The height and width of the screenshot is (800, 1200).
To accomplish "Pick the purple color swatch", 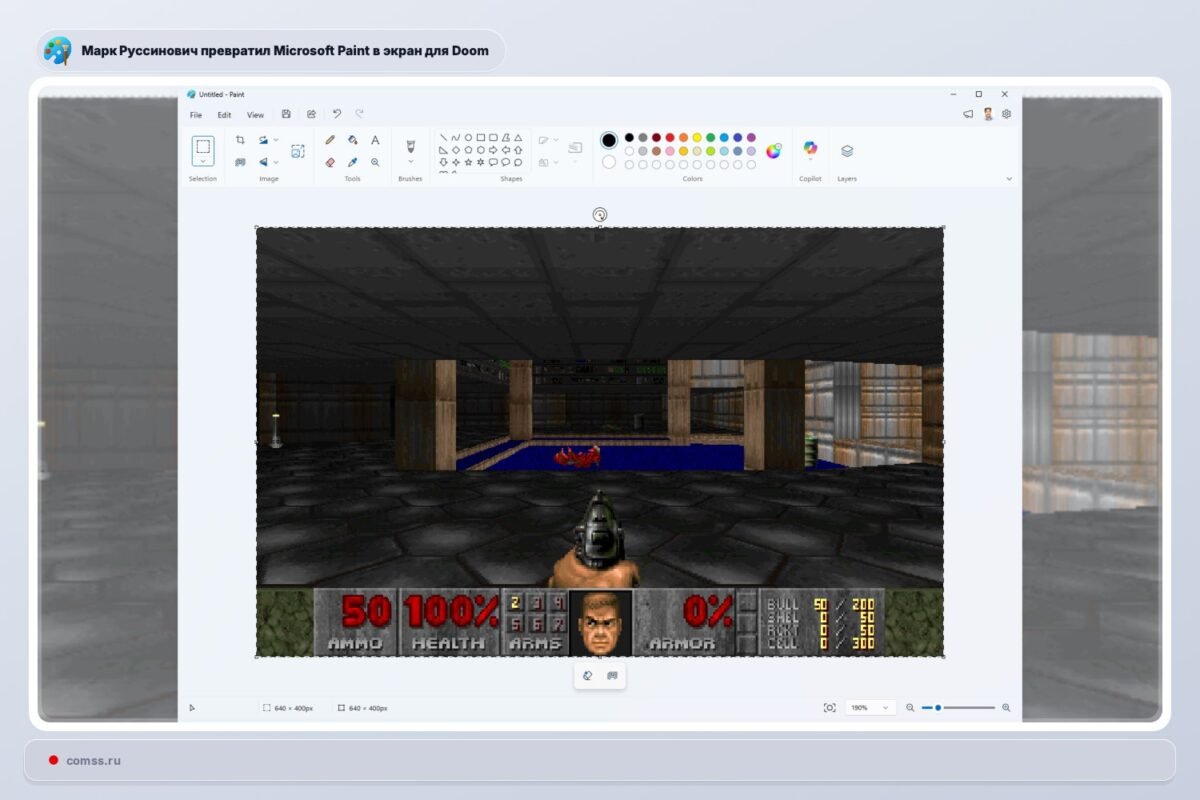I will pos(751,138).
